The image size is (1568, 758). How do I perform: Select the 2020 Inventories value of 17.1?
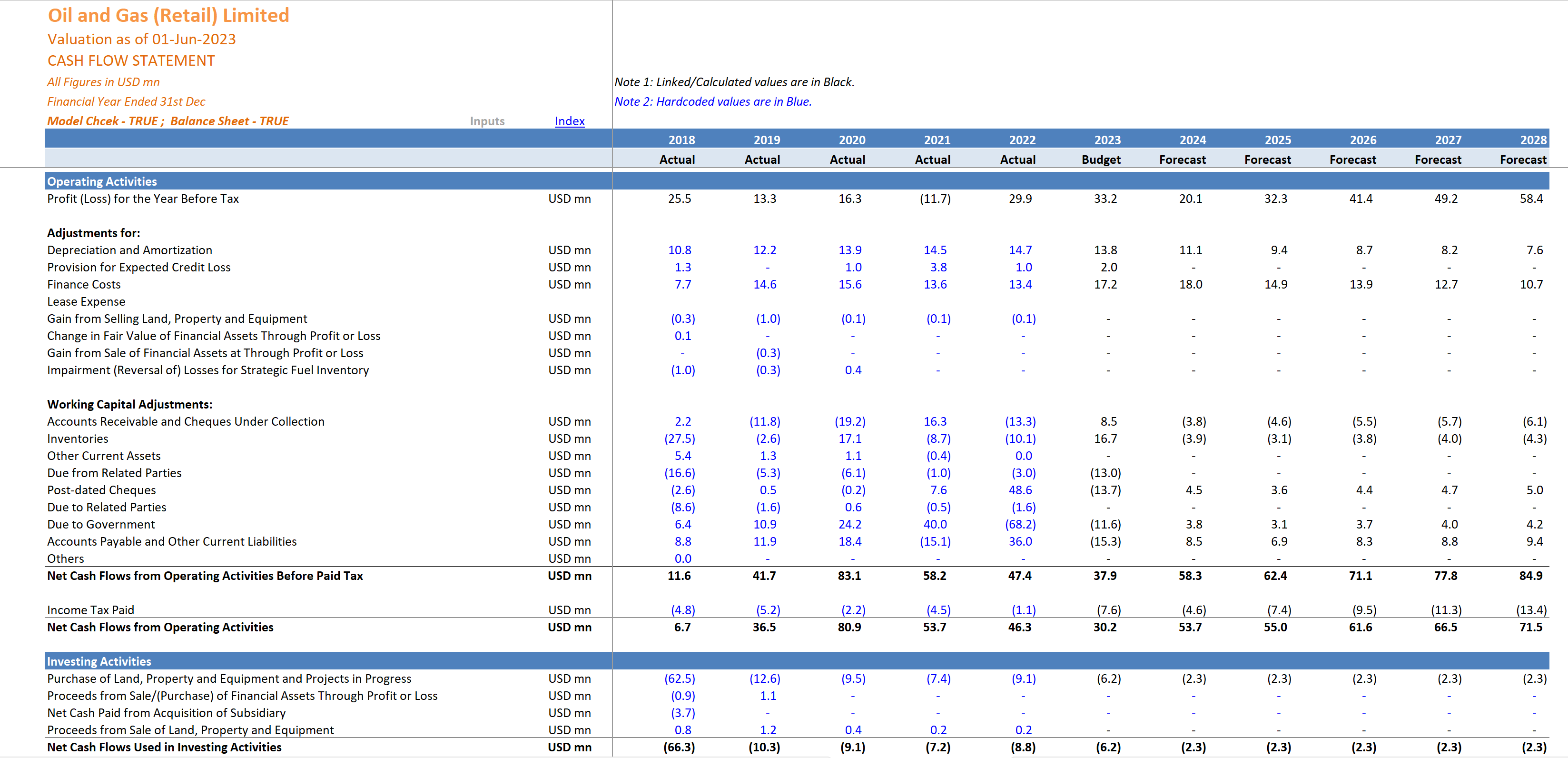(x=851, y=439)
